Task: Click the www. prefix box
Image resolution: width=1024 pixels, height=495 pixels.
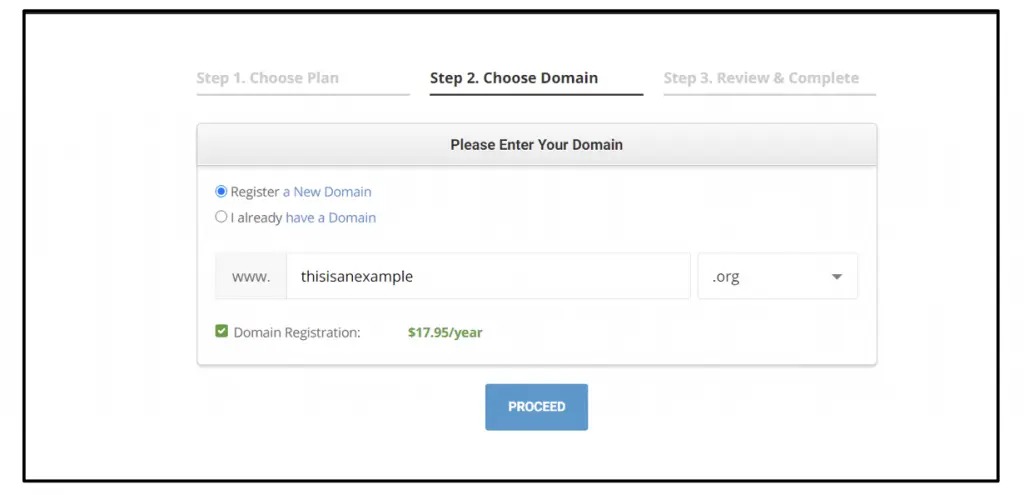Action: (251, 277)
